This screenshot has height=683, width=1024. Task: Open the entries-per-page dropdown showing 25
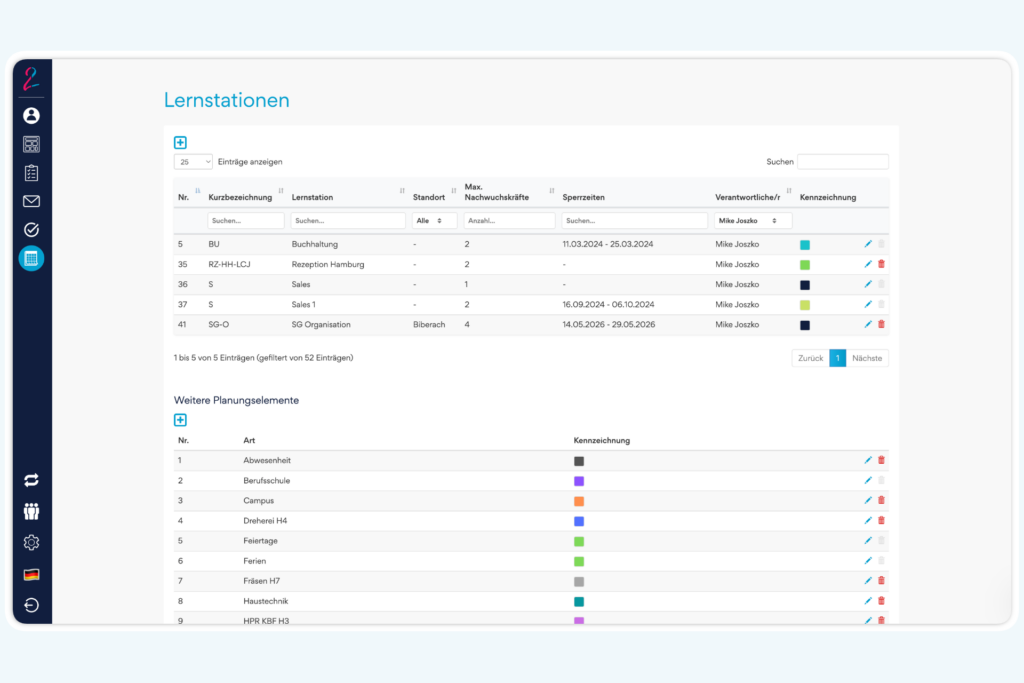pos(193,161)
